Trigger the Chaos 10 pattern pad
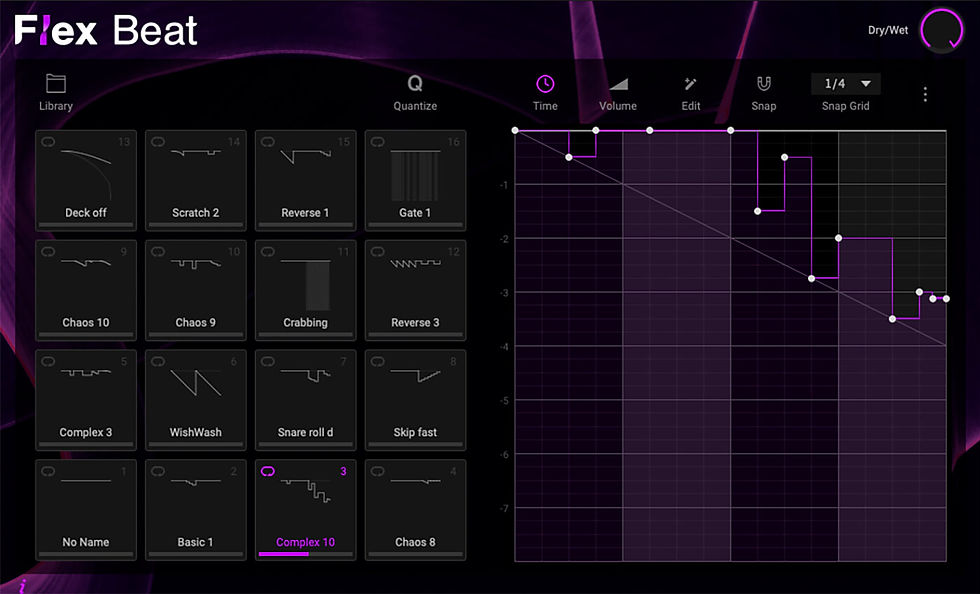Screen dimensions: 980x594 coord(86,291)
